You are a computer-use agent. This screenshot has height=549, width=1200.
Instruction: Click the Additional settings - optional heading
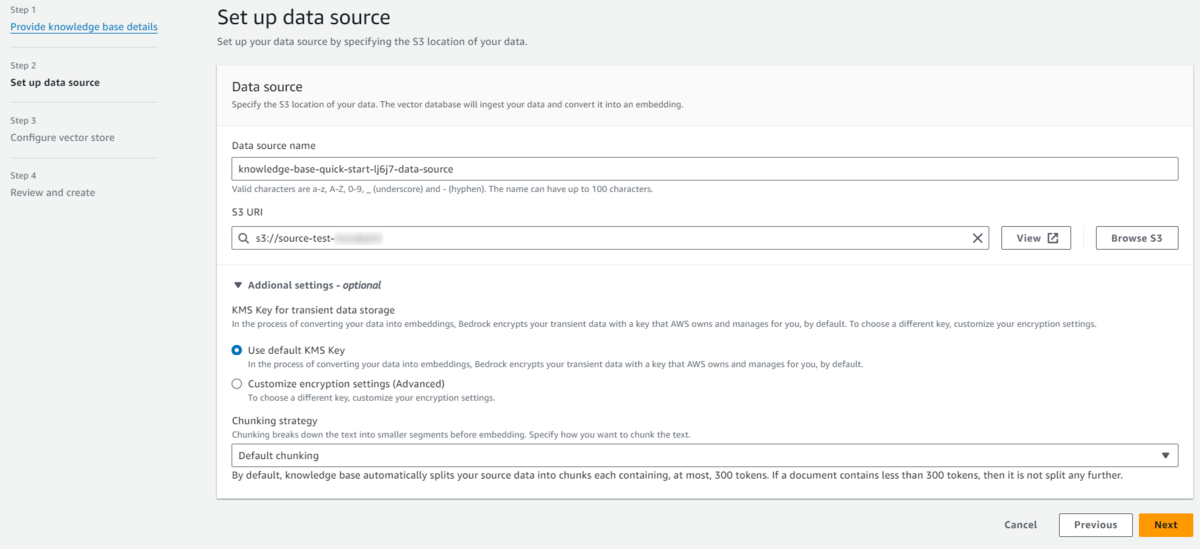(x=314, y=285)
